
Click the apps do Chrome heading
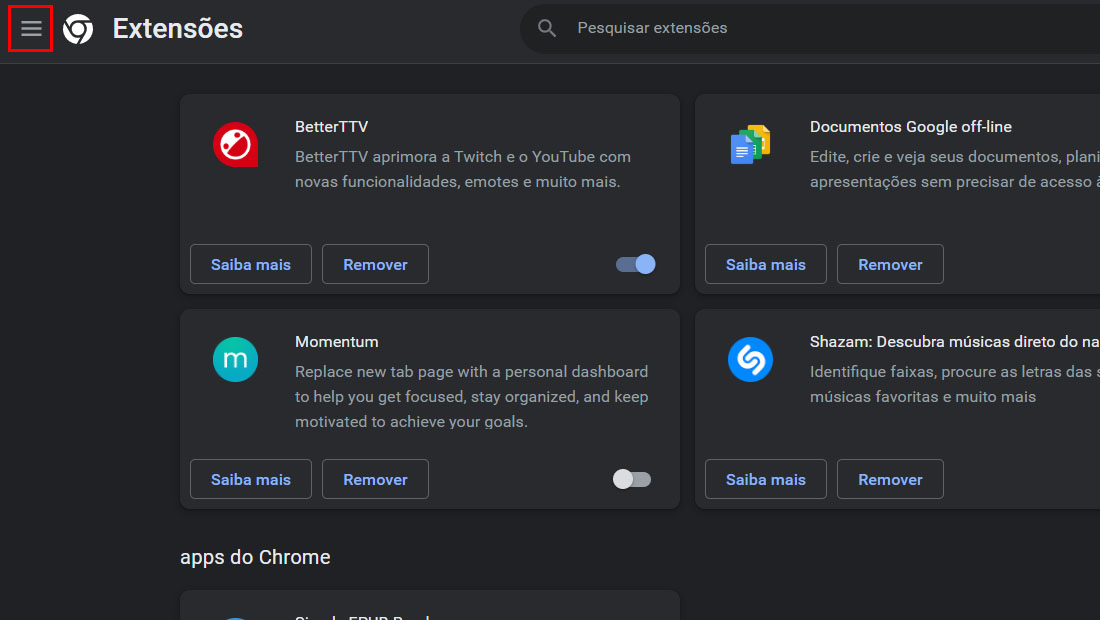click(x=255, y=557)
